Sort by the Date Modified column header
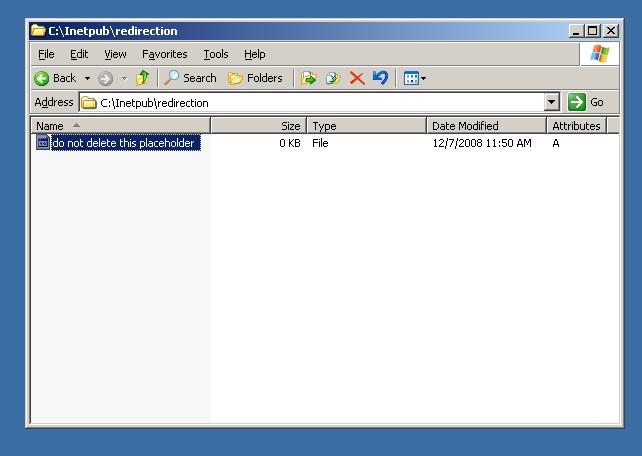The height and width of the screenshot is (456, 642). point(486,126)
